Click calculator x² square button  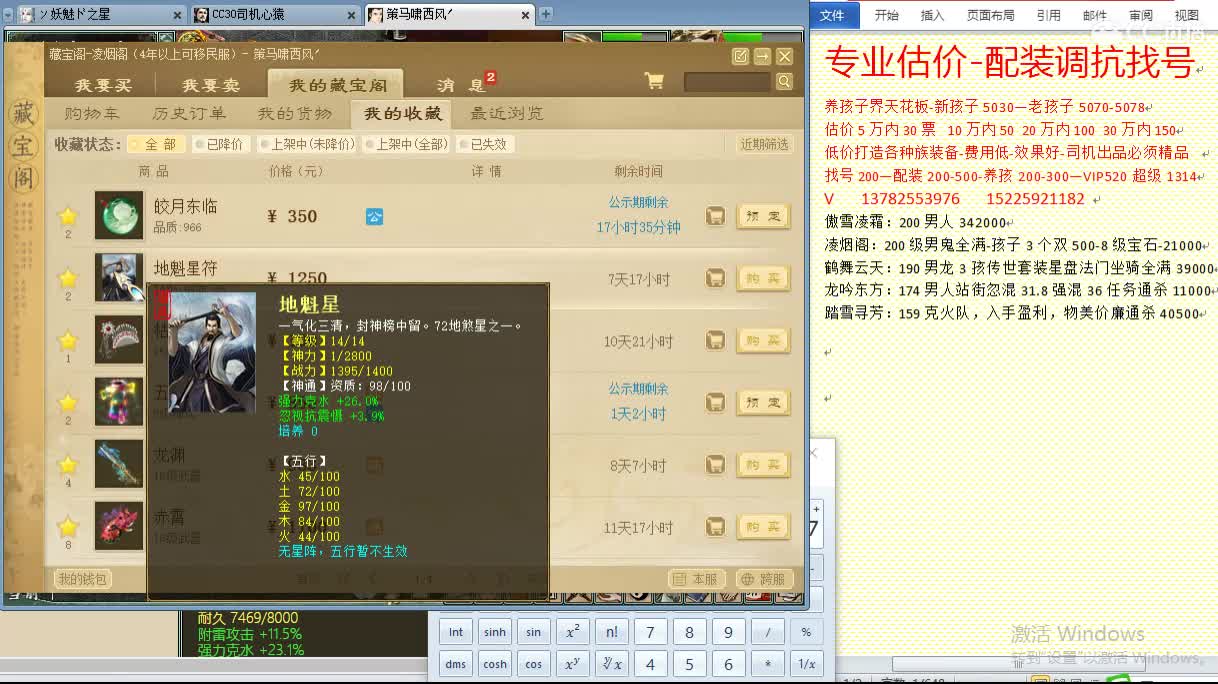(572, 632)
